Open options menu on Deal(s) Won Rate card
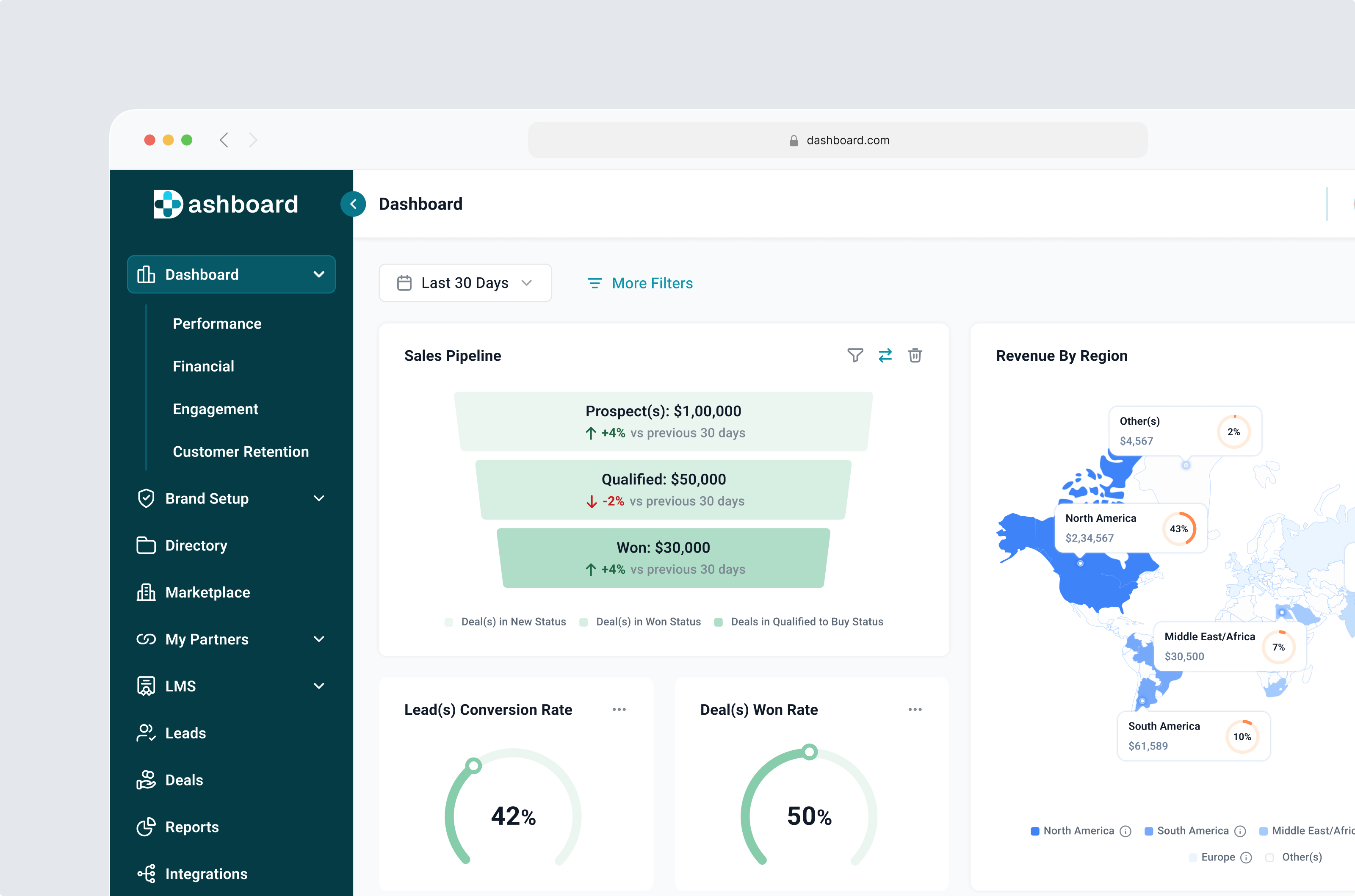 [915, 709]
